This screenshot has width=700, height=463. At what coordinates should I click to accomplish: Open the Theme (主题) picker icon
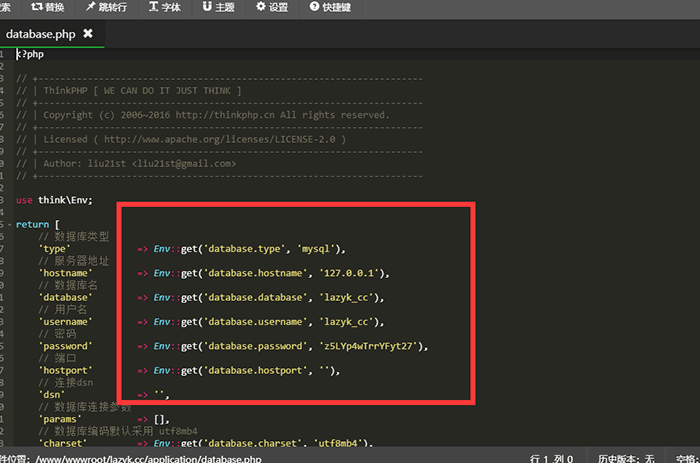coord(207,7)
